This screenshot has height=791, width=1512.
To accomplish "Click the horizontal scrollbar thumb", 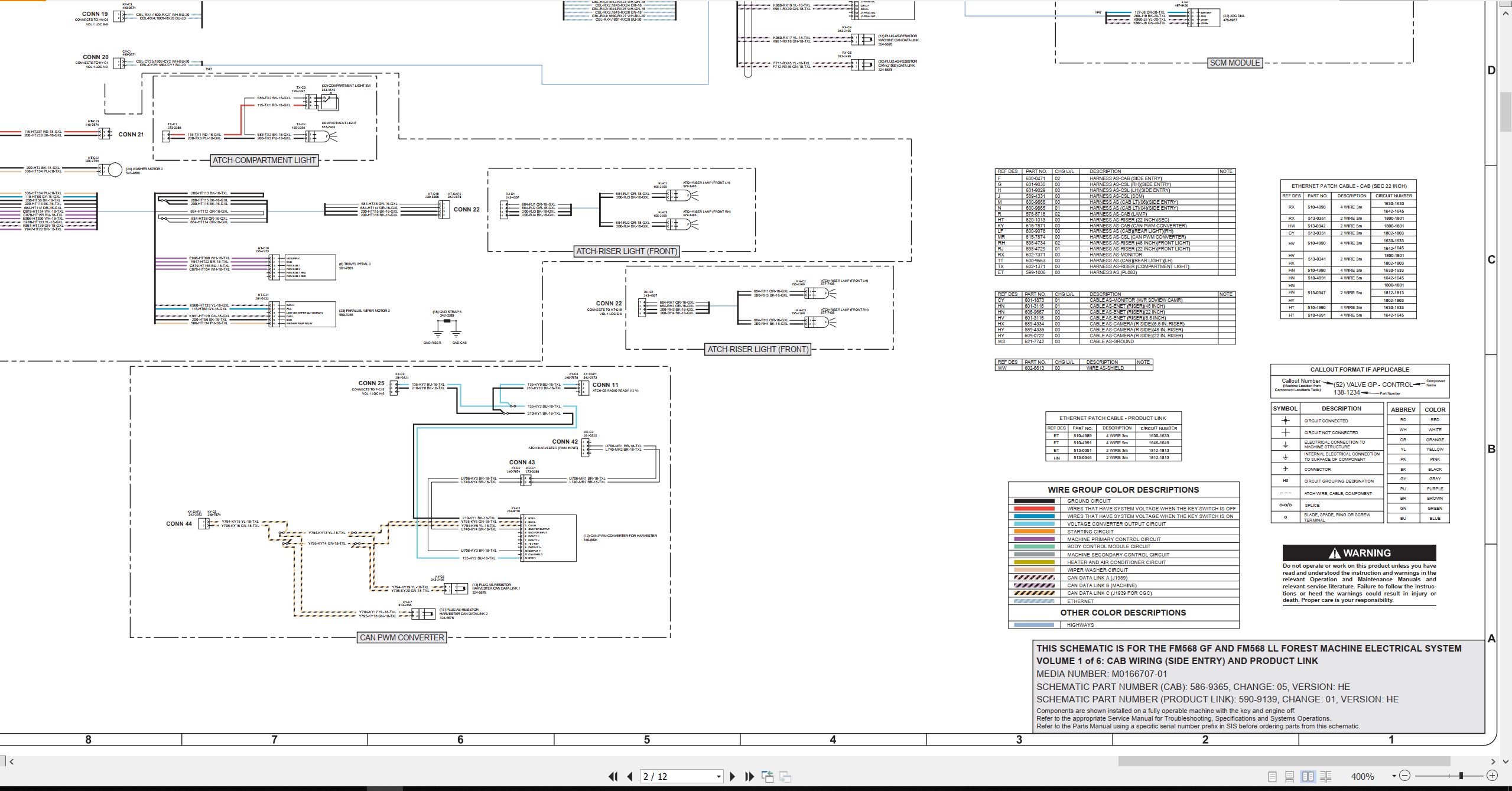I will pyautogui.click(x=1284, y=761).
